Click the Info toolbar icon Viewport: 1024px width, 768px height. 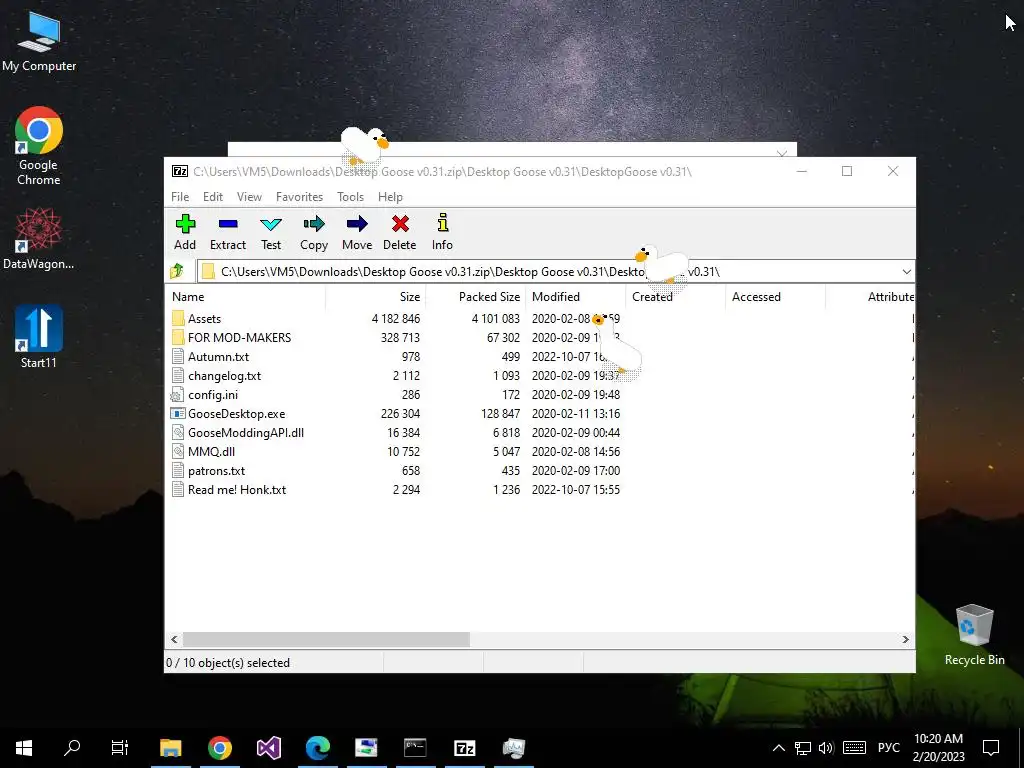pyautogui.click(x=442, y=223)
